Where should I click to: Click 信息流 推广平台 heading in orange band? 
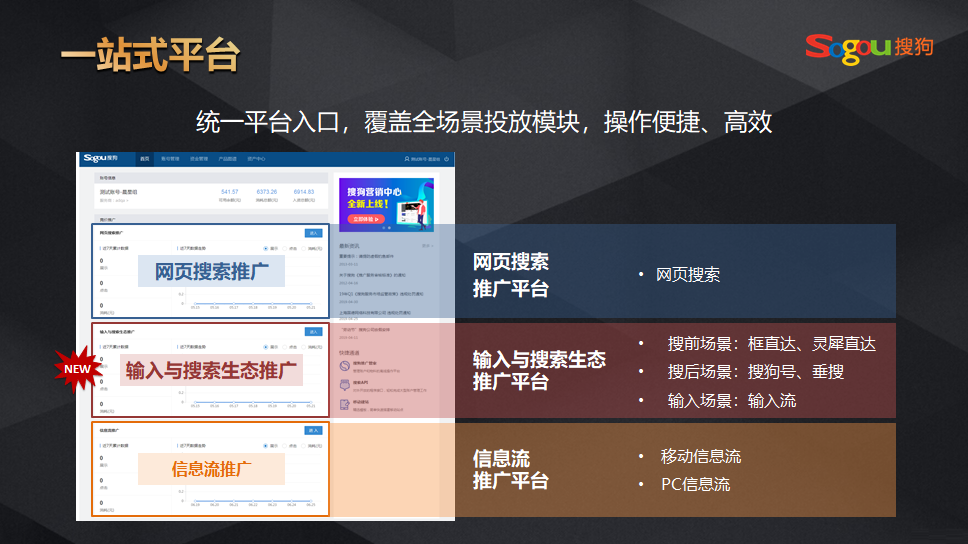click(511, 469)
